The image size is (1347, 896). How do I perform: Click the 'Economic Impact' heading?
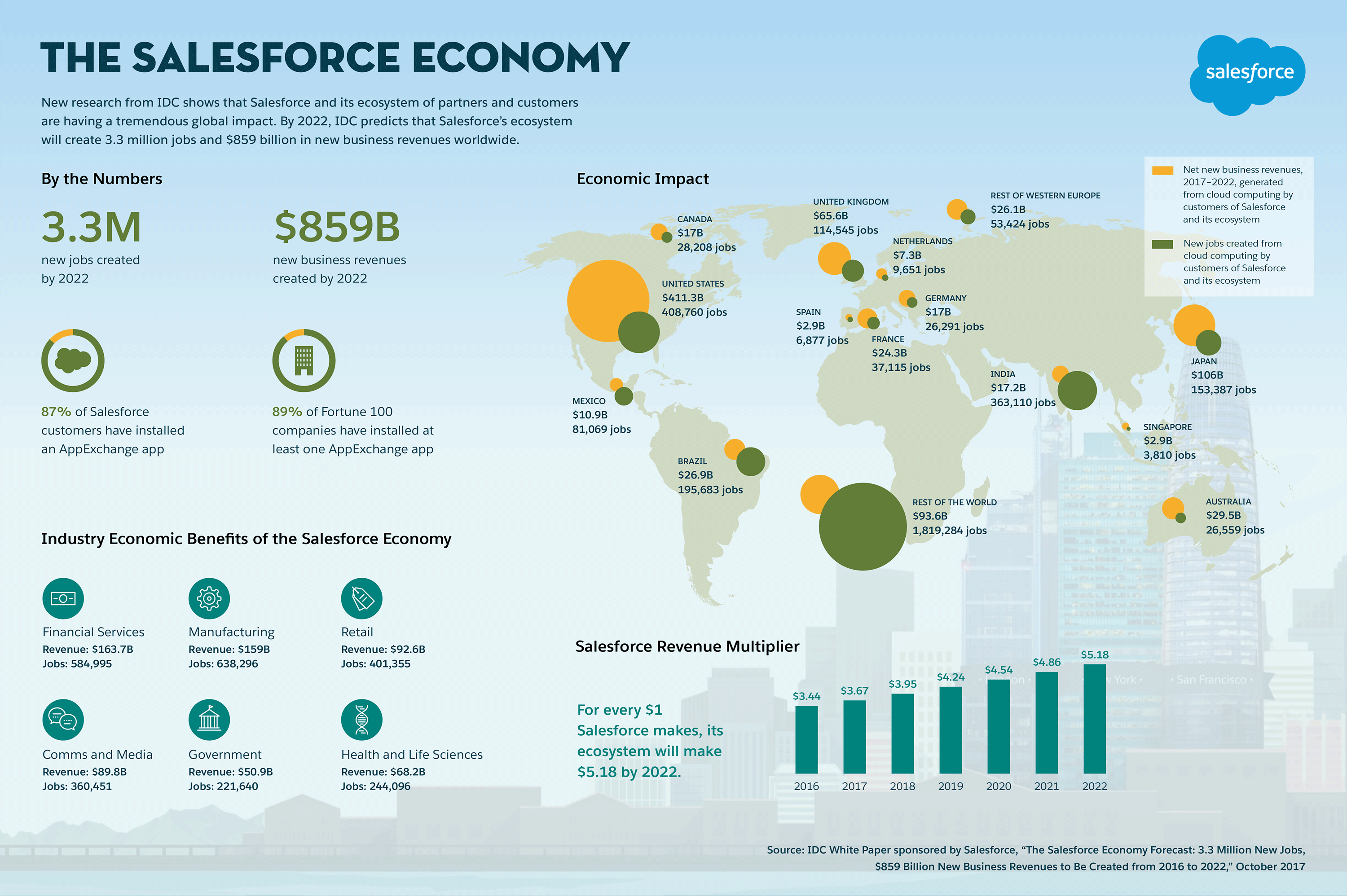point(643,179)
